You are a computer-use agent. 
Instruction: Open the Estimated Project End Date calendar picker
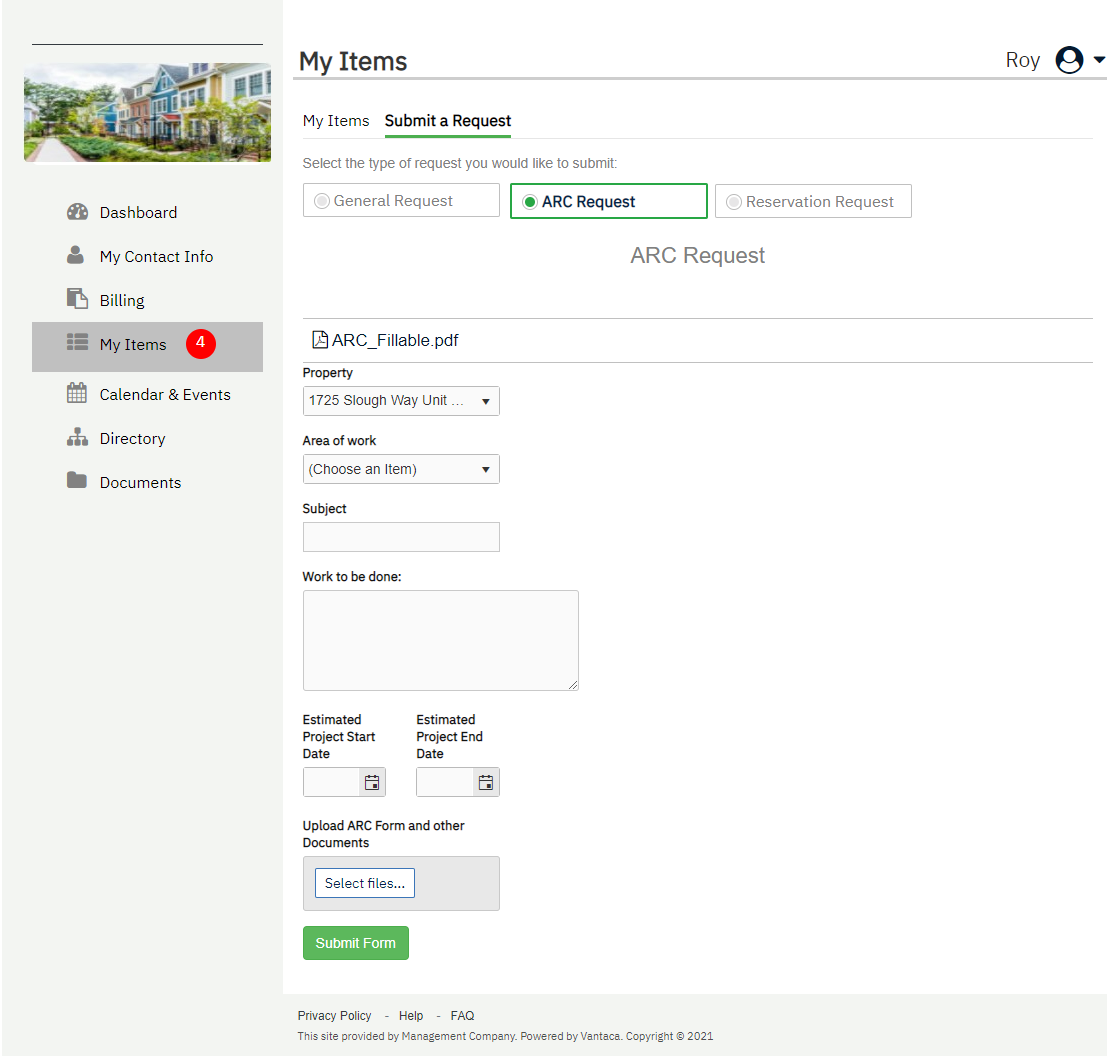click(x=486, y=783)
